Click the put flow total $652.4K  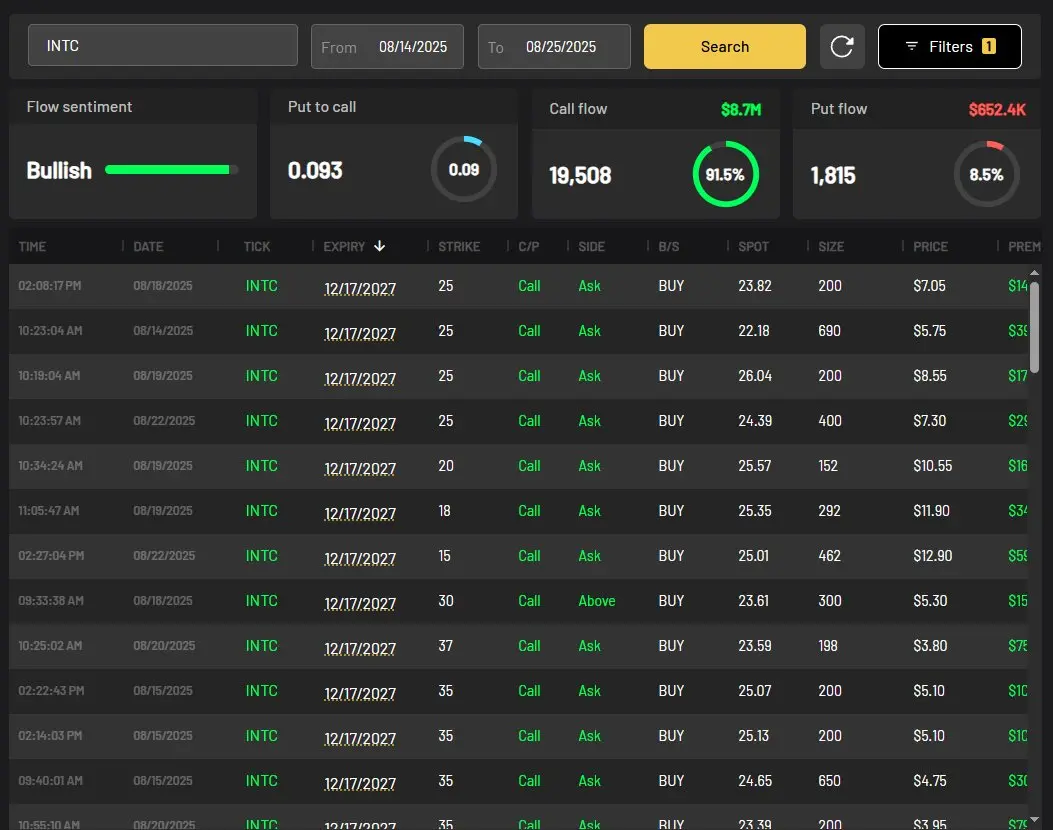pos(997,109)
